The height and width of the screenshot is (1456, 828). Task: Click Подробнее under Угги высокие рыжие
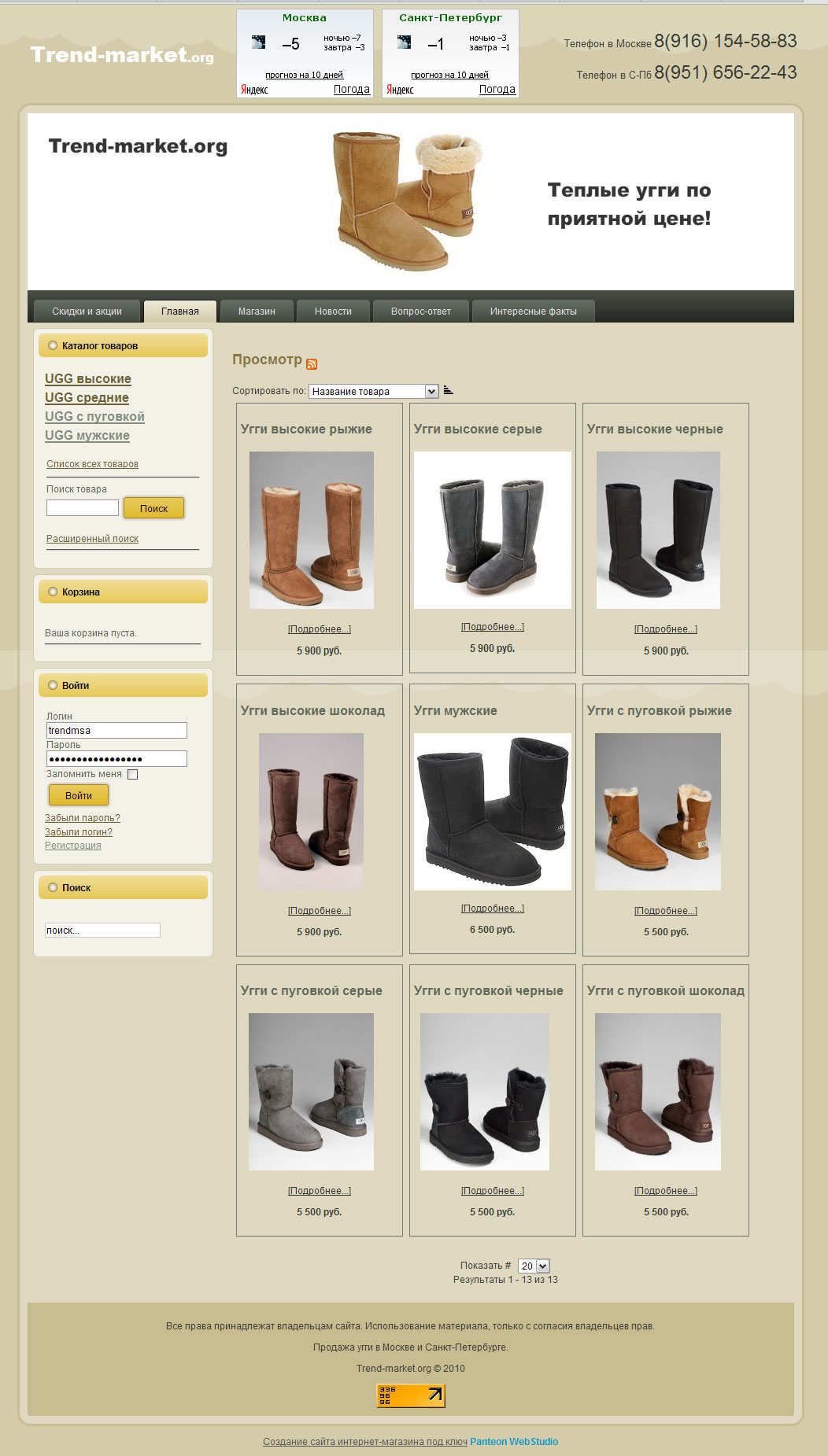click(320, 629)
